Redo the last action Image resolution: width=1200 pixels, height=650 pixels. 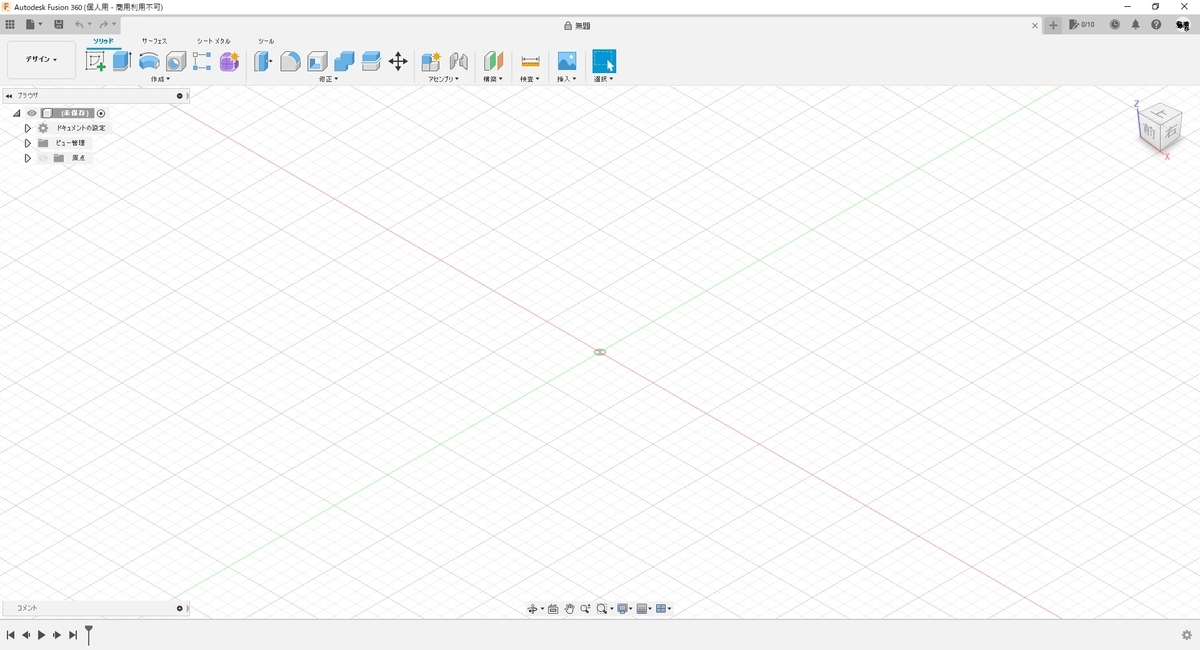104,24
